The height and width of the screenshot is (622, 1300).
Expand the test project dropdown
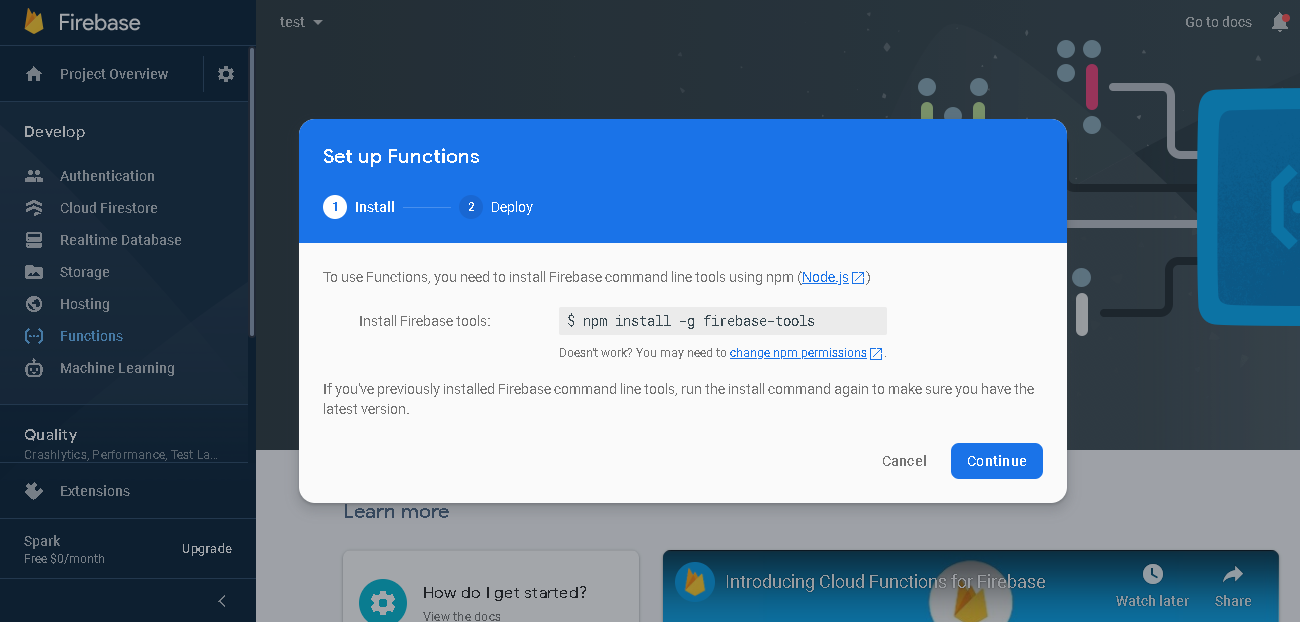(x=300, y=21)
